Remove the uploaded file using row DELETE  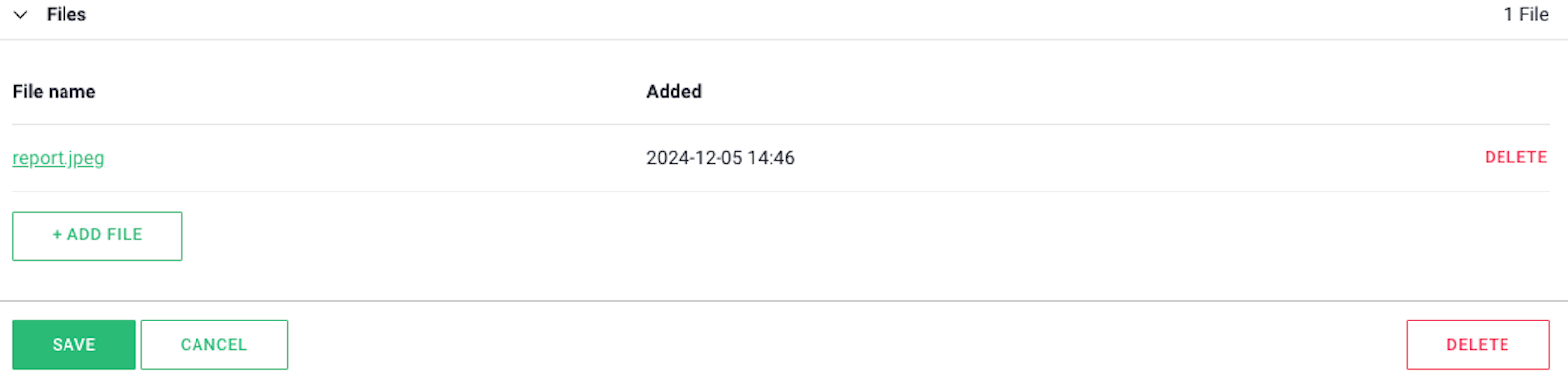(x=1515, y=157)
